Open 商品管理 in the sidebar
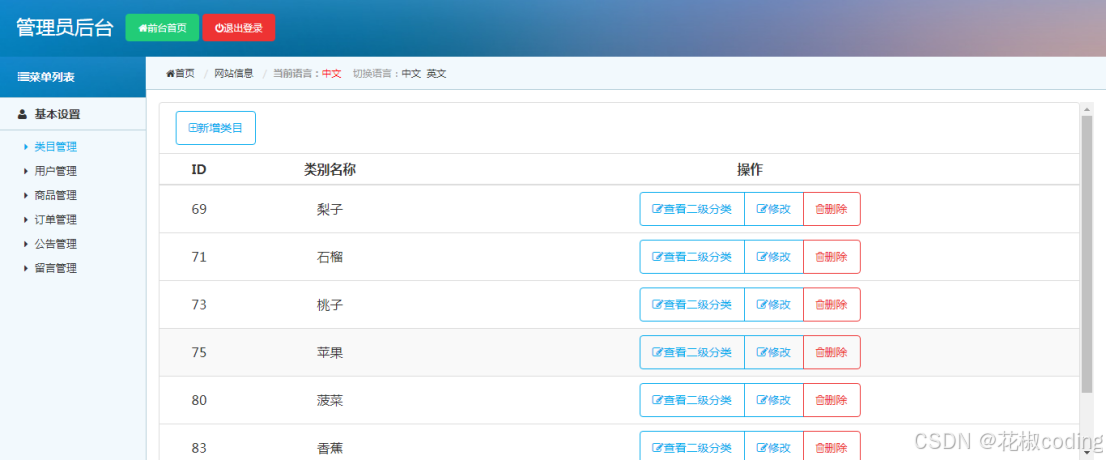Screen dimensions: 1107x461 55,196
